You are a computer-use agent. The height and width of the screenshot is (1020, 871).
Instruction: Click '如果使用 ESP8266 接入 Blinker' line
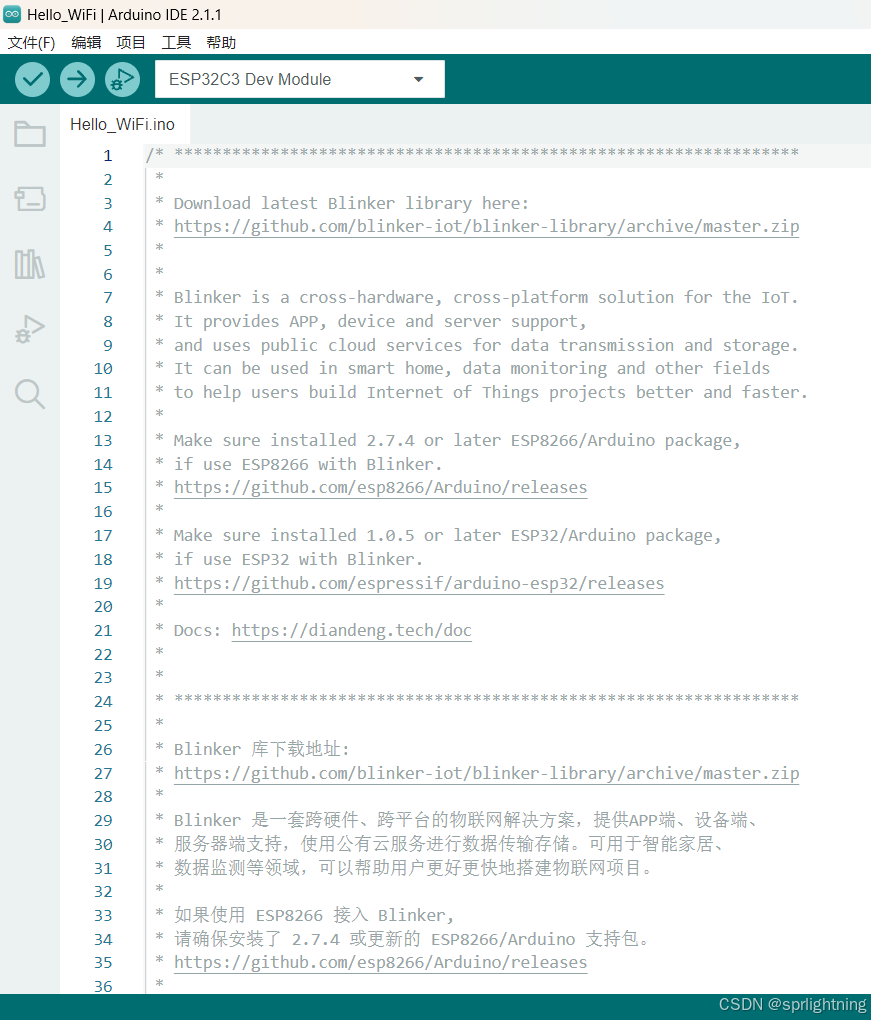tap(314, 915)
